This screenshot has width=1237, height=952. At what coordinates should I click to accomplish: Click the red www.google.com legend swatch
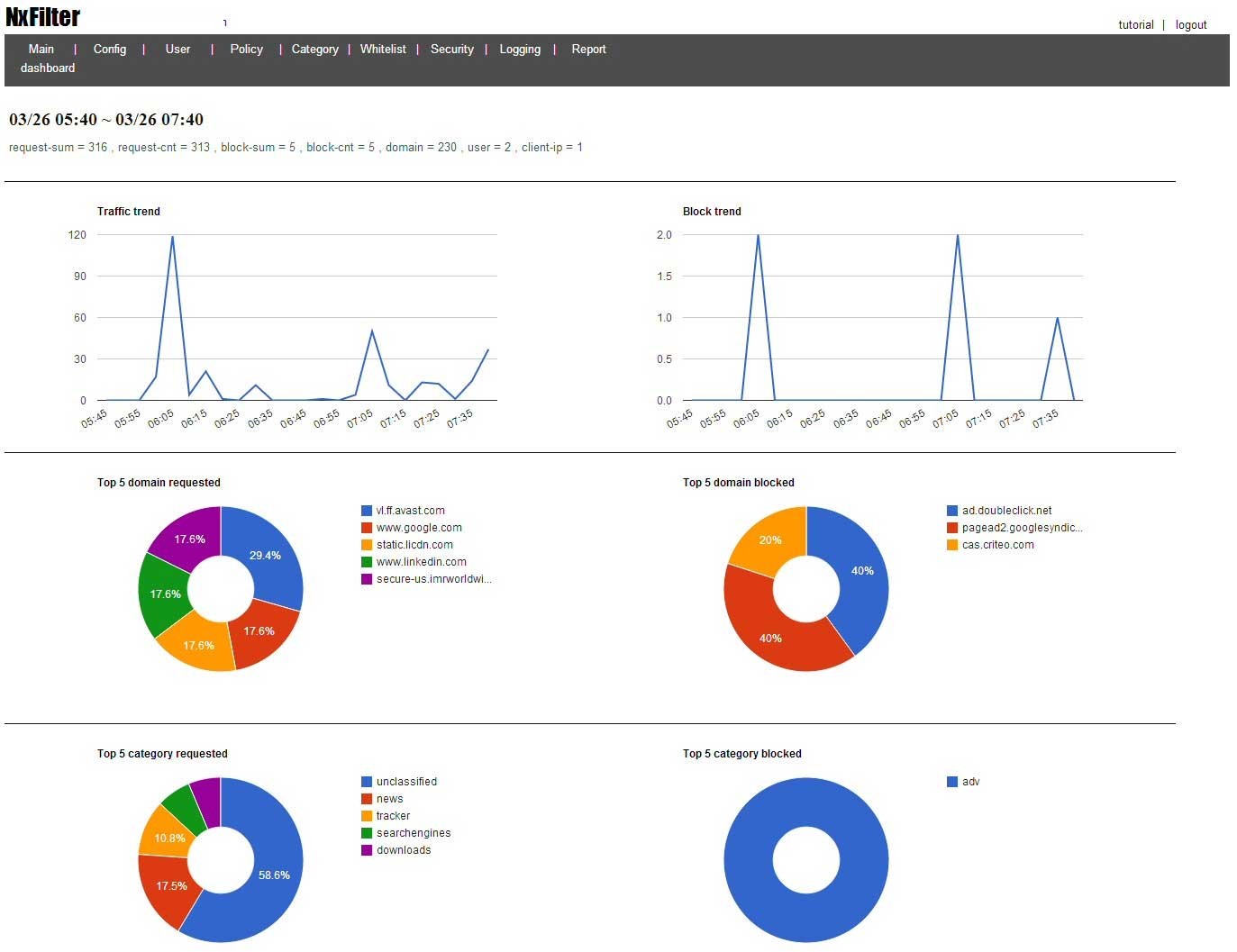tap(367, 528)
